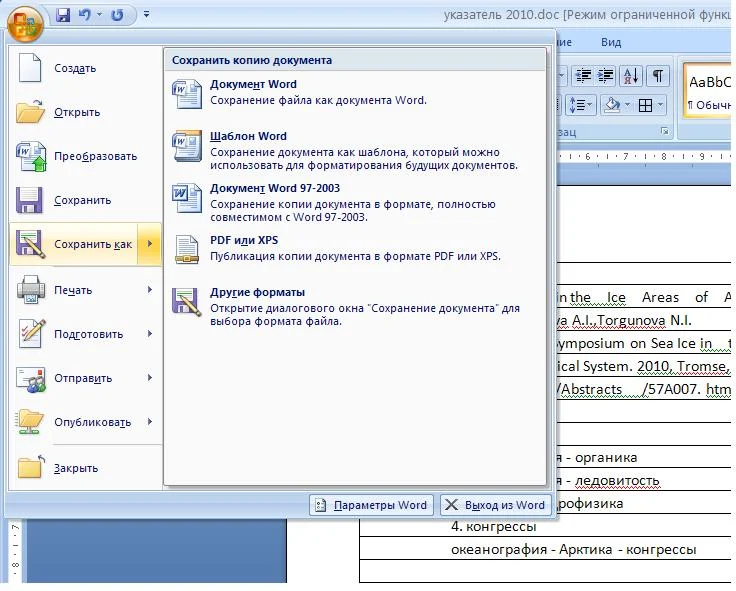
Task: Click the printer icon beside Печать
Action: click(x=31, y=289)
